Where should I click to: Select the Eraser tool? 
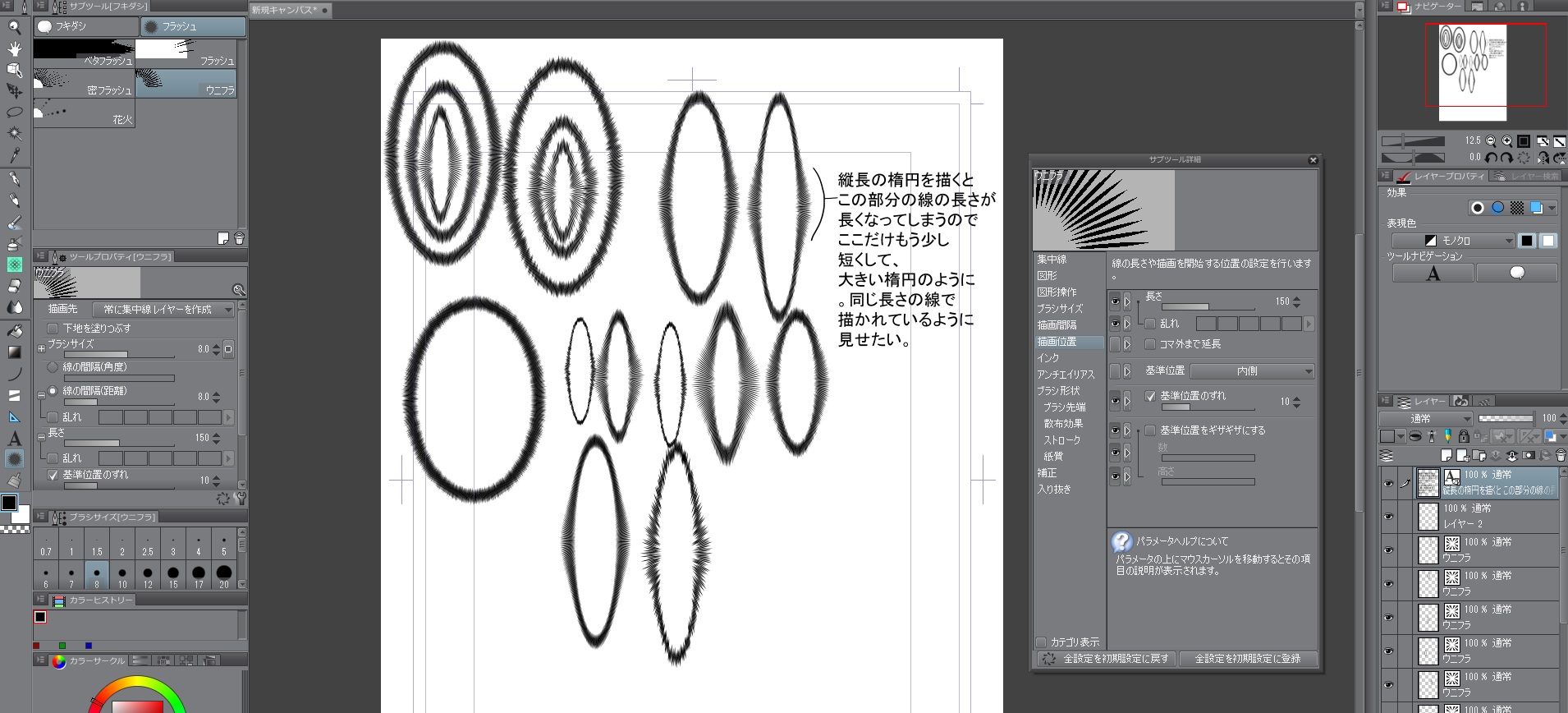click(14, 286)
